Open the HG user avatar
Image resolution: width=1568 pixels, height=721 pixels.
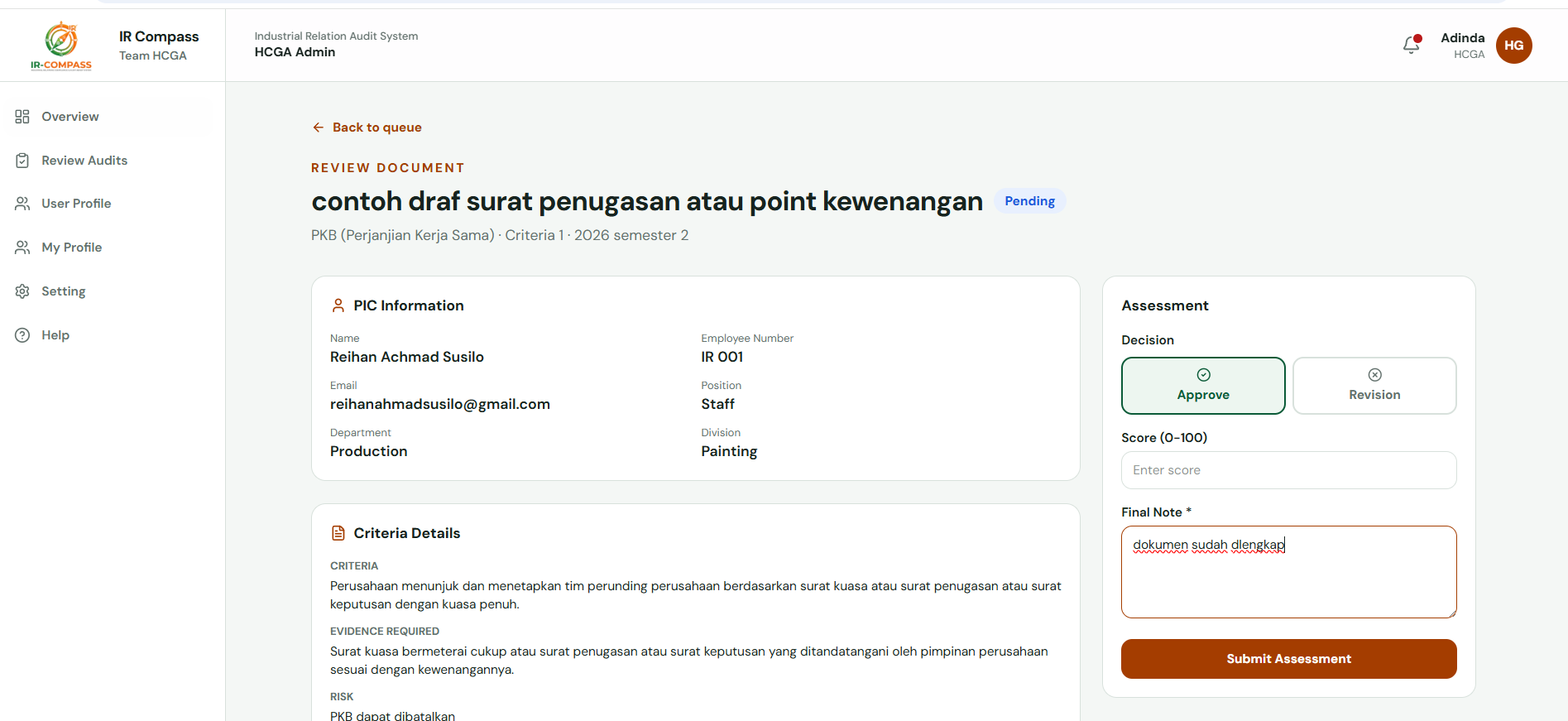(x=1513, y=46)
